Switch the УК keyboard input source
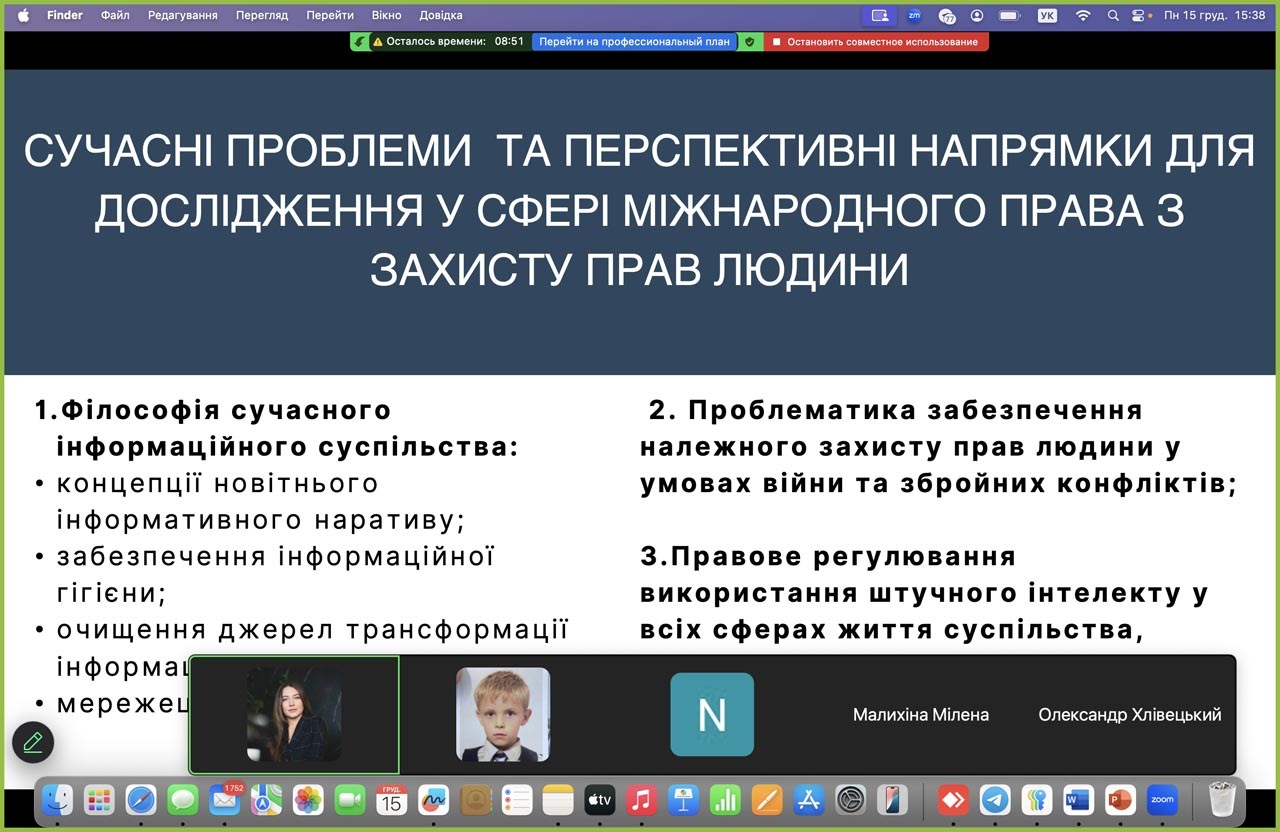The width and height of the screenshot is (1280, 832). coord(1047,16)
